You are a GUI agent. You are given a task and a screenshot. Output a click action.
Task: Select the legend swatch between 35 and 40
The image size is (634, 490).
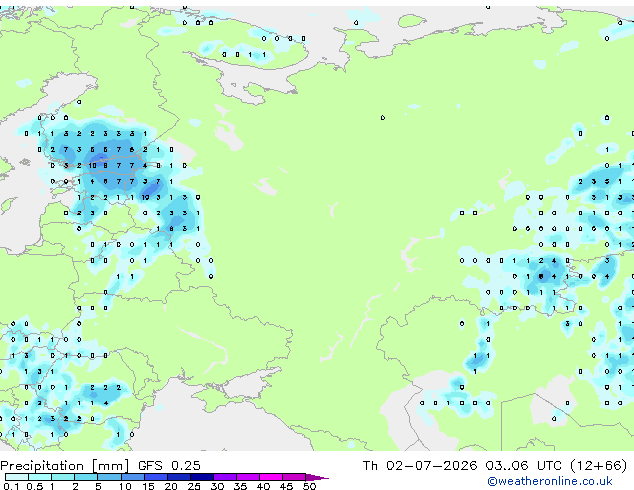(248, 477)
